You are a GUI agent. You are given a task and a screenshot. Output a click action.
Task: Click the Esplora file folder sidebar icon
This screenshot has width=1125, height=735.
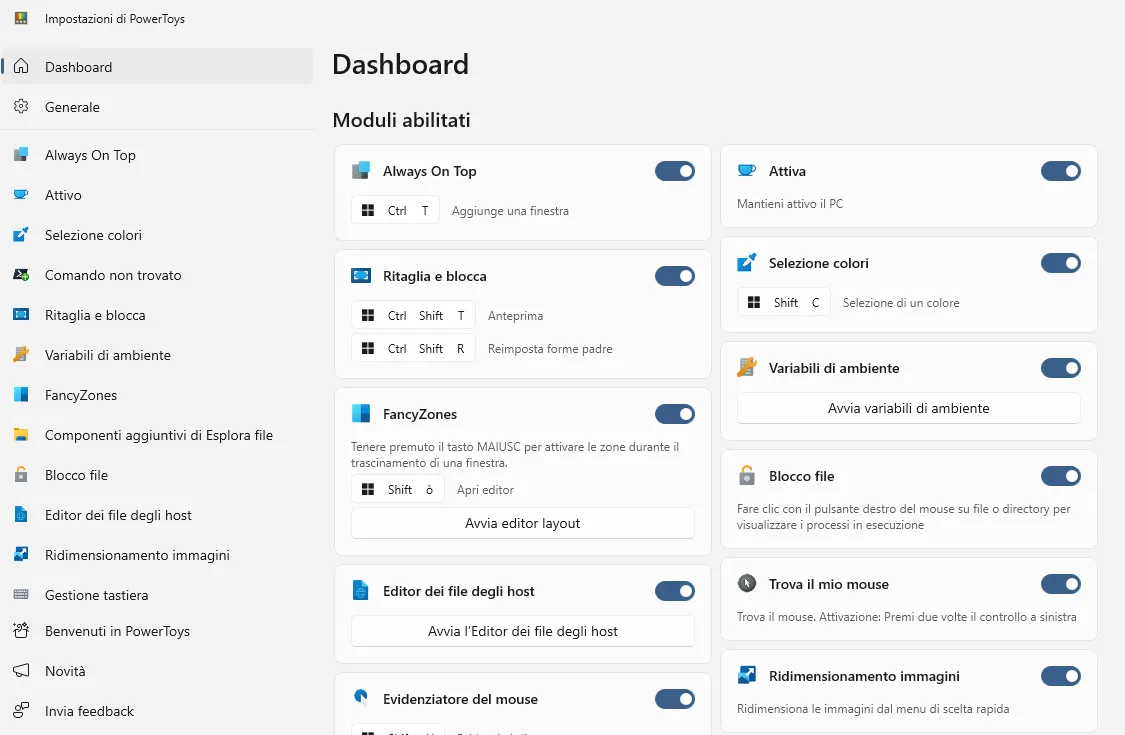[x=22, y=435]
